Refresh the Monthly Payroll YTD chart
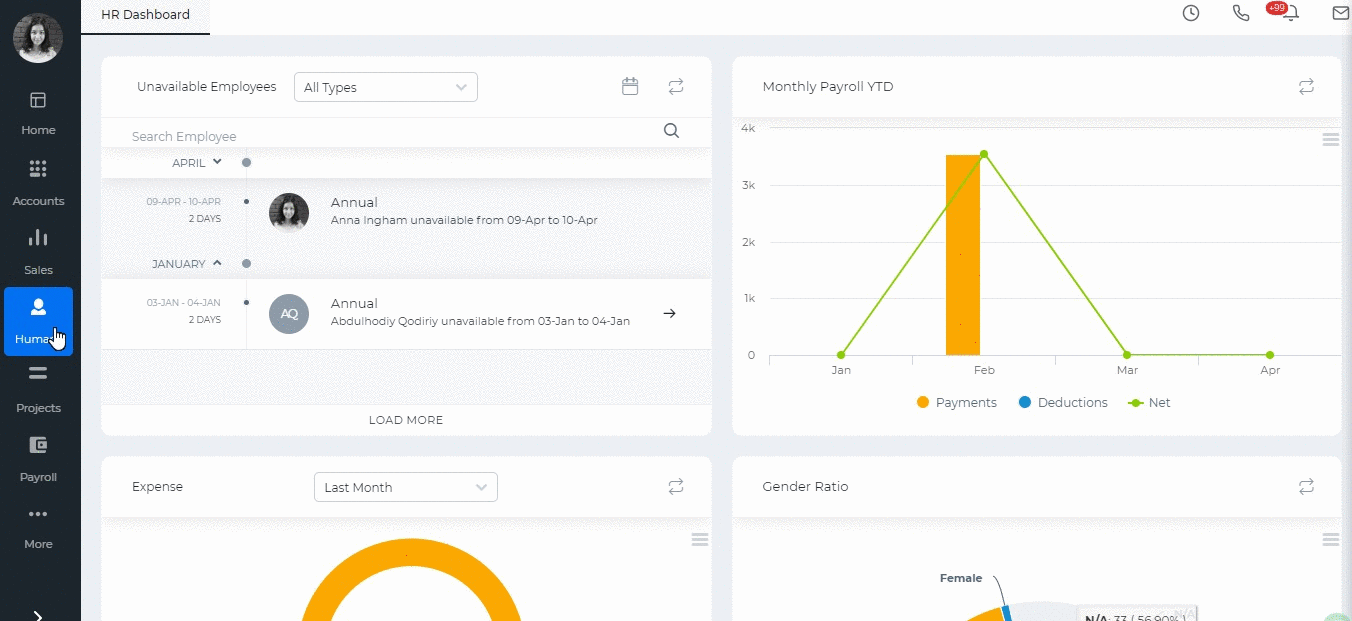 point(1306,87)
